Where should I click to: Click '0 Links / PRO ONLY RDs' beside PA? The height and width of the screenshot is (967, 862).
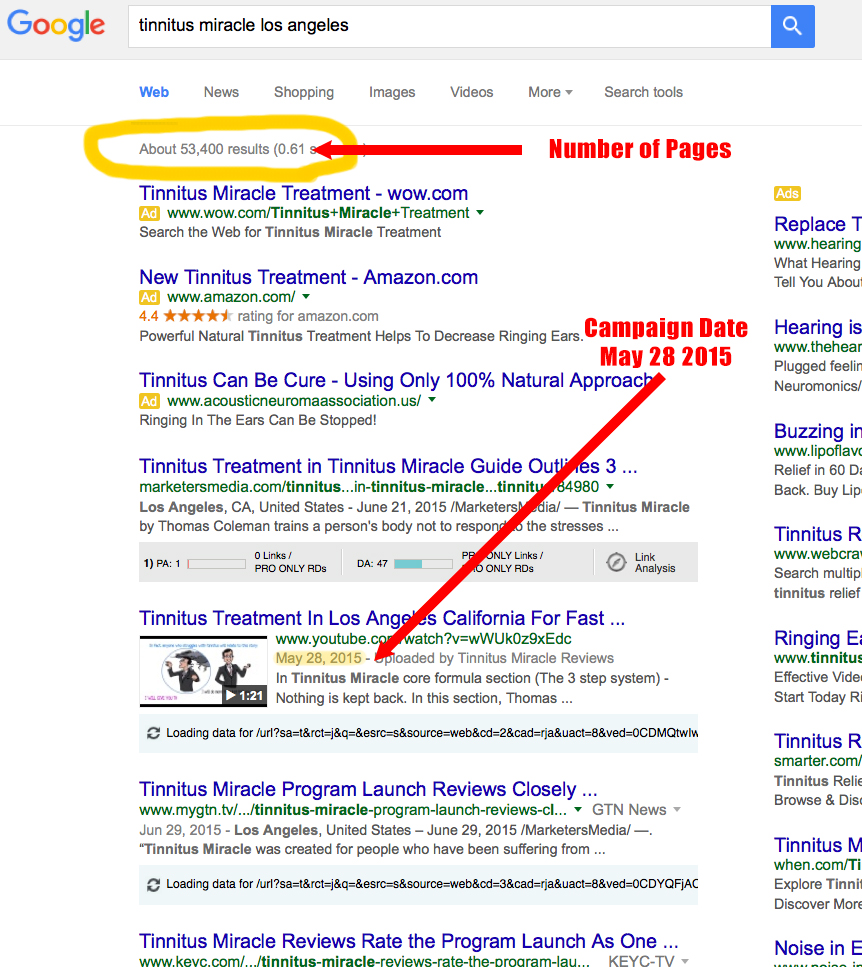[x=290, y=562]
